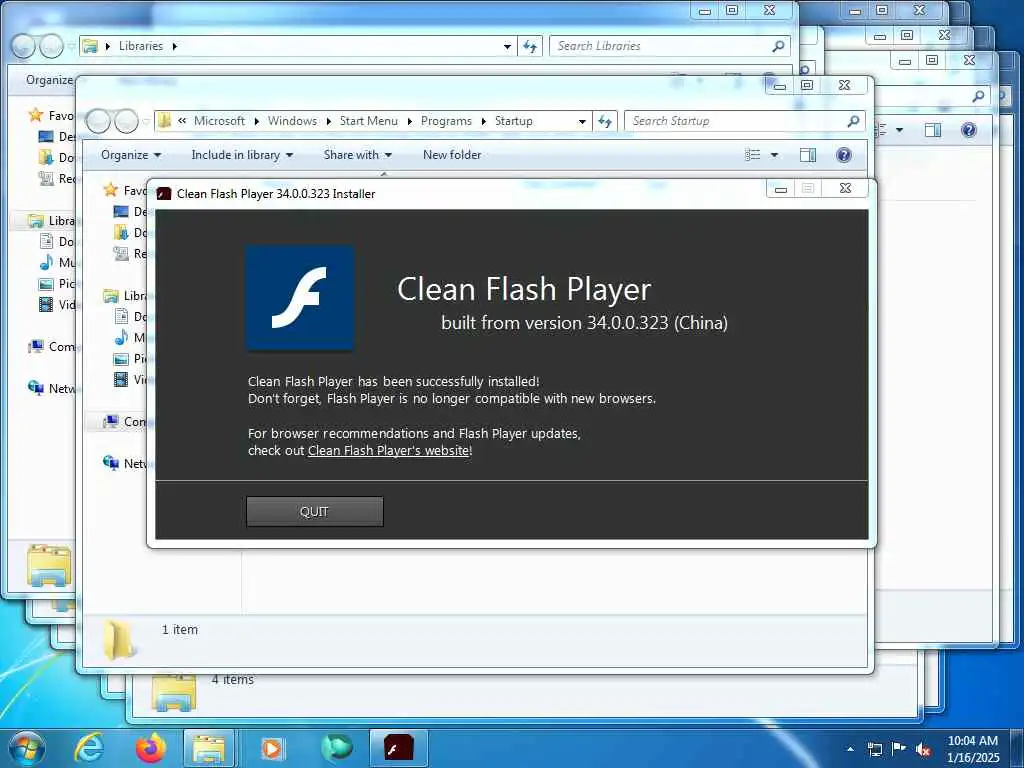Screen dimensions: 1024x768
Task: Click muted volume icon in system tray
Action: [x=923, y=749]
